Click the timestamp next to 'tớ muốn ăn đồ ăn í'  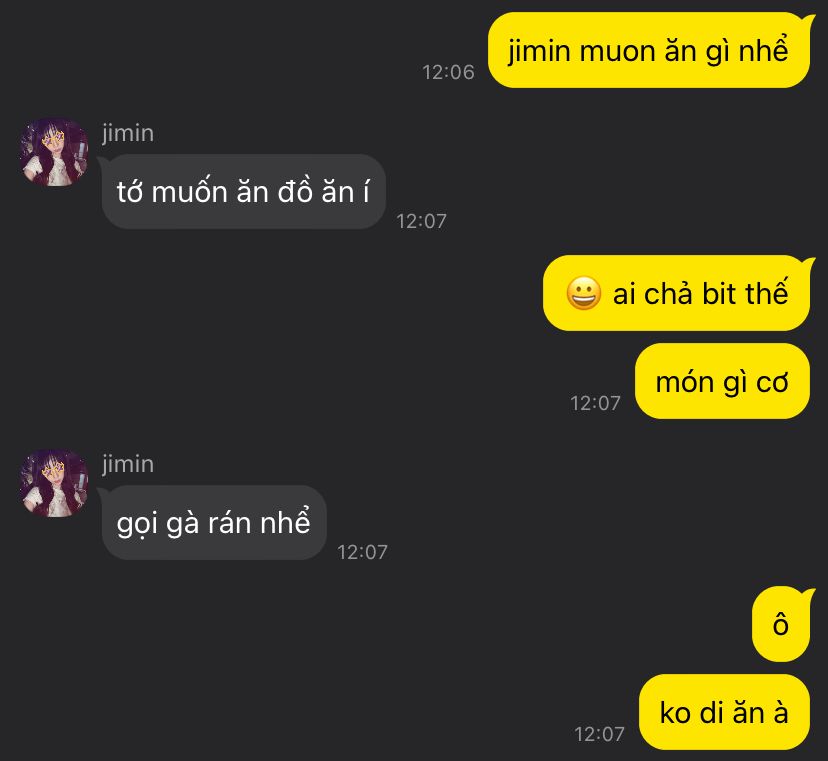(421, 221)
